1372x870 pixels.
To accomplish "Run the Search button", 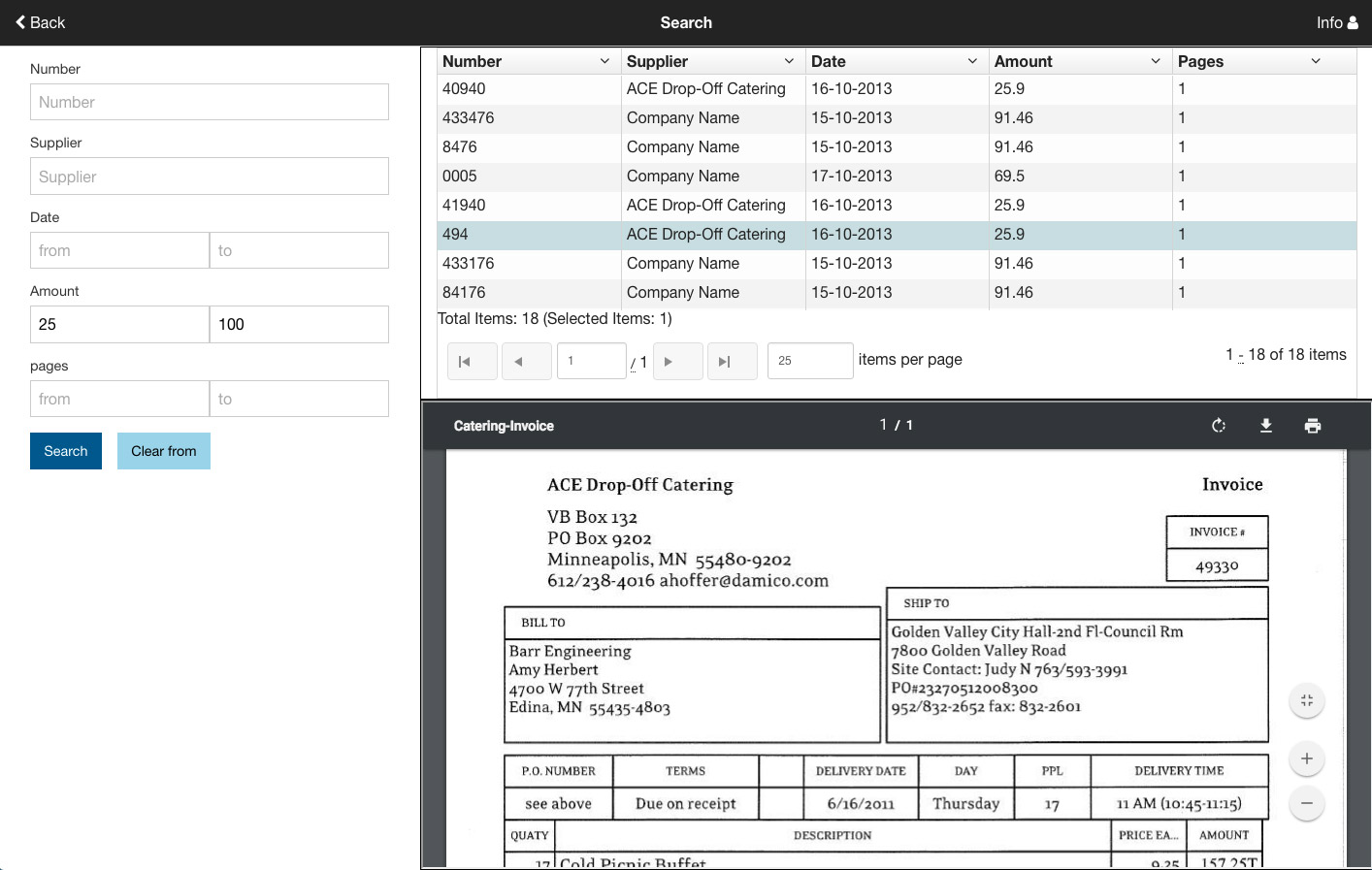I will click(x=66, y=451).
